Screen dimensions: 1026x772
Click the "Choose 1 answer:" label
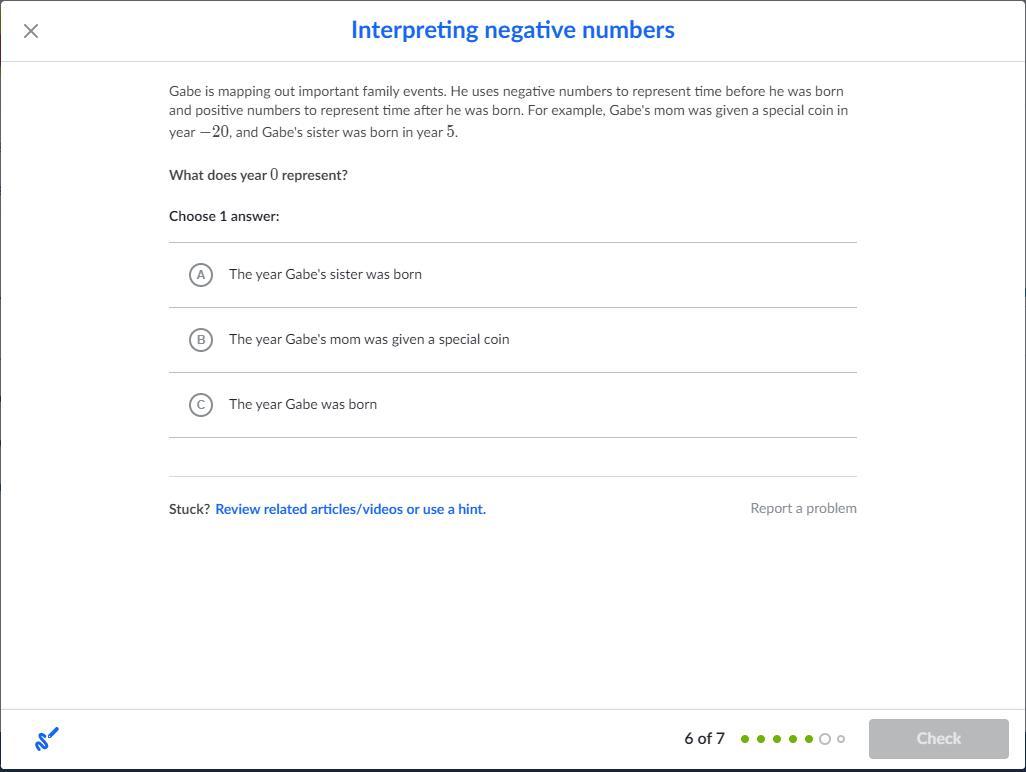pyautogui.click(x=224, y=216)
